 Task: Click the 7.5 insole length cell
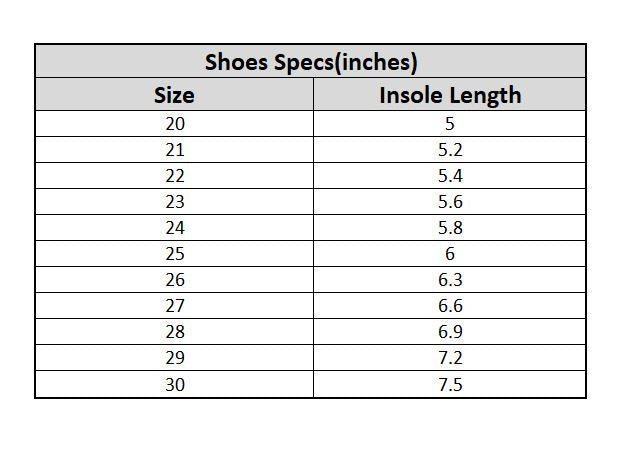click(x=450, y=385)
